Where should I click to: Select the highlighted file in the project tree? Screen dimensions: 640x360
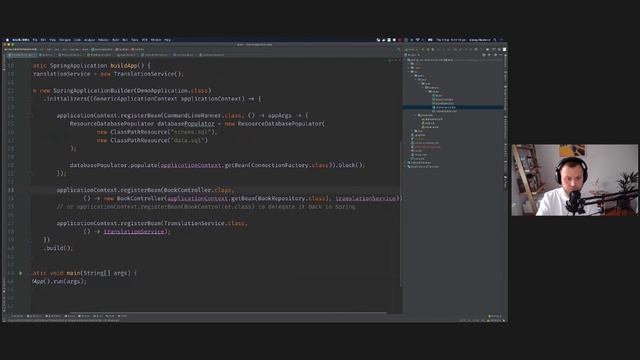click(x=452, y=107)
